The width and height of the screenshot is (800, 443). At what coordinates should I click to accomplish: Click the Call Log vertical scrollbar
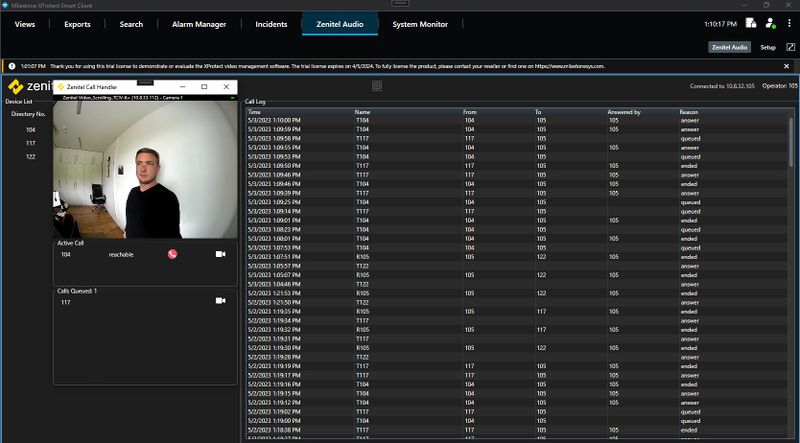click(x=792, y=140)
